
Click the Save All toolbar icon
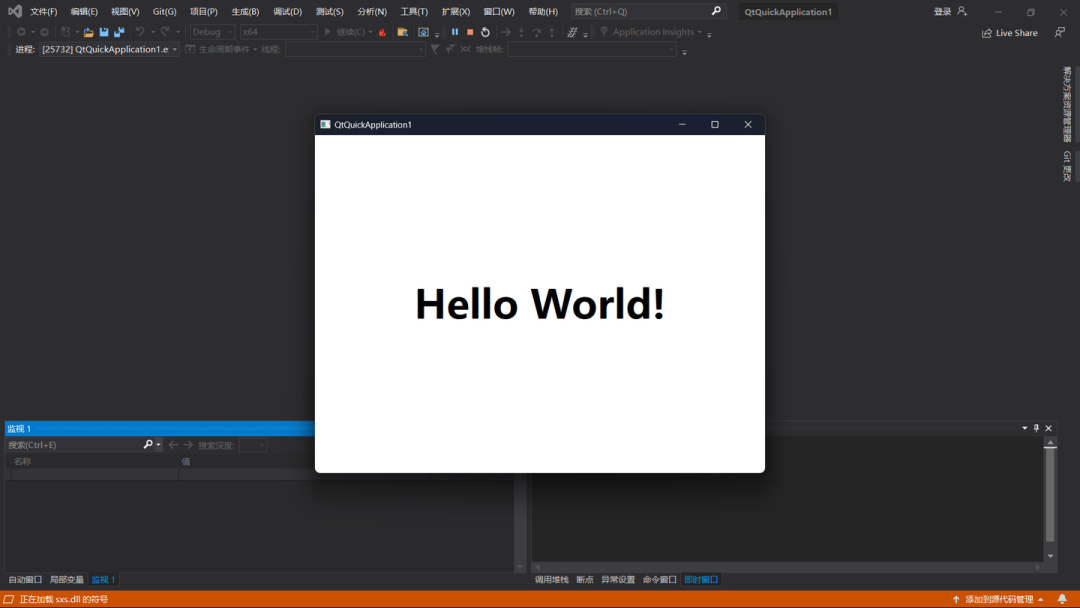(119, 32)
